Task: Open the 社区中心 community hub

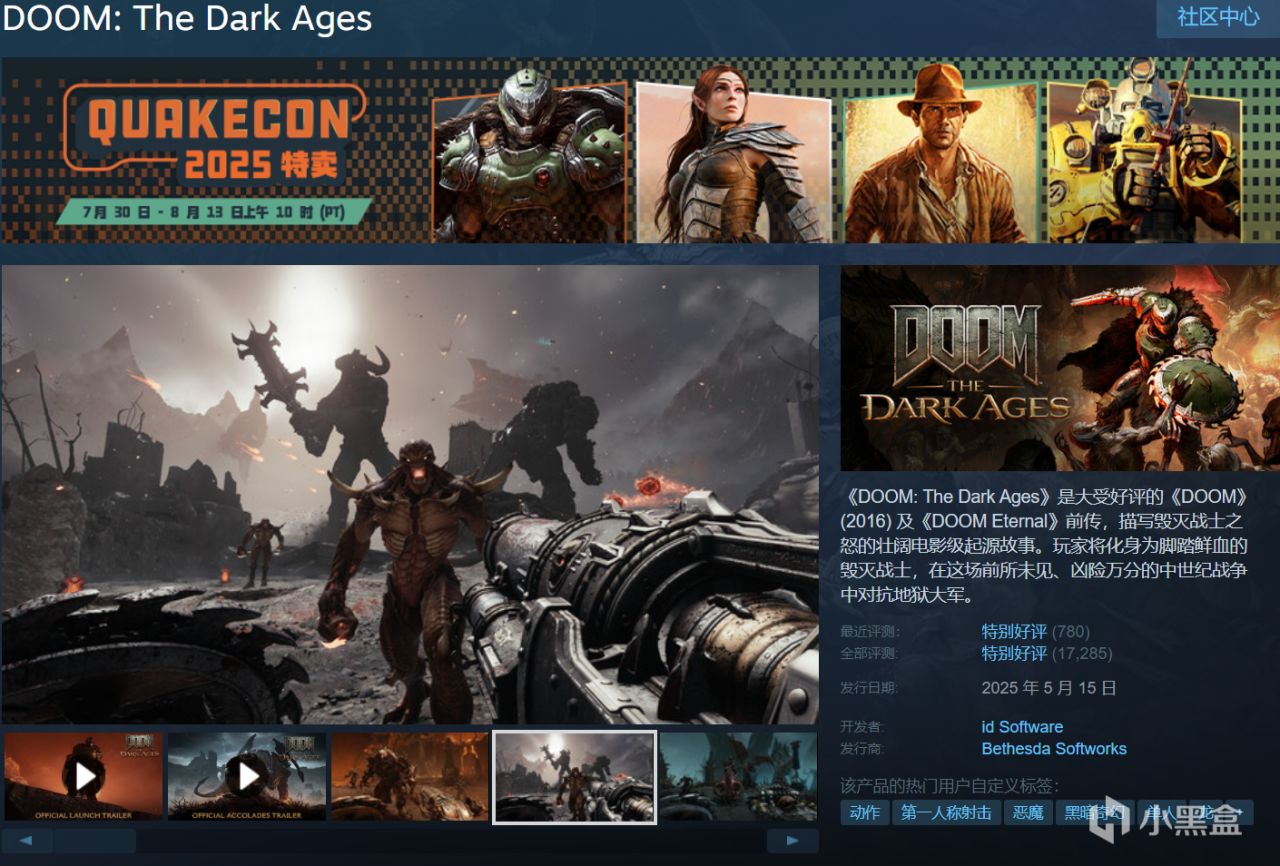Action: pyautogui.click(x=1218, y=18)
